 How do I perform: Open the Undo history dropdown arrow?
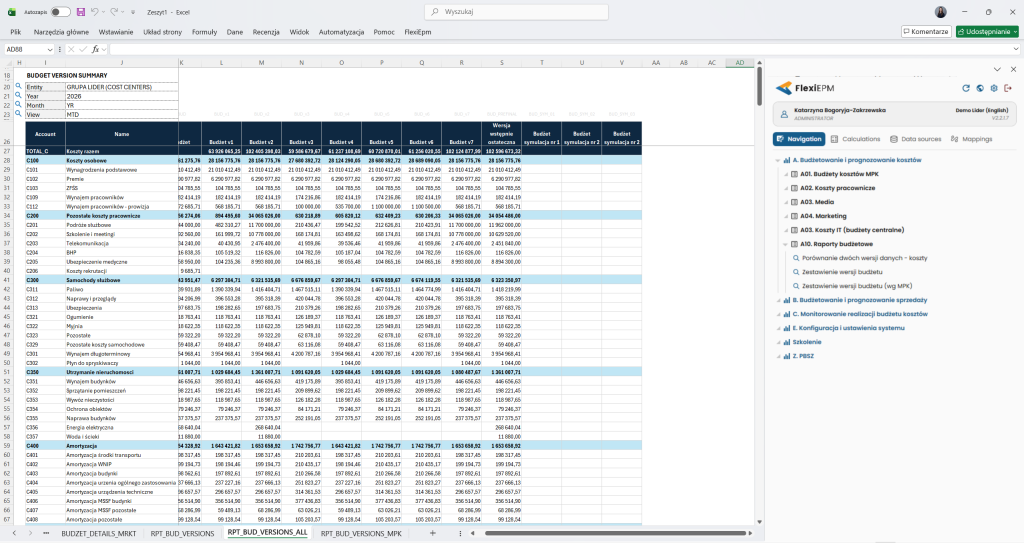coord(103,12)
